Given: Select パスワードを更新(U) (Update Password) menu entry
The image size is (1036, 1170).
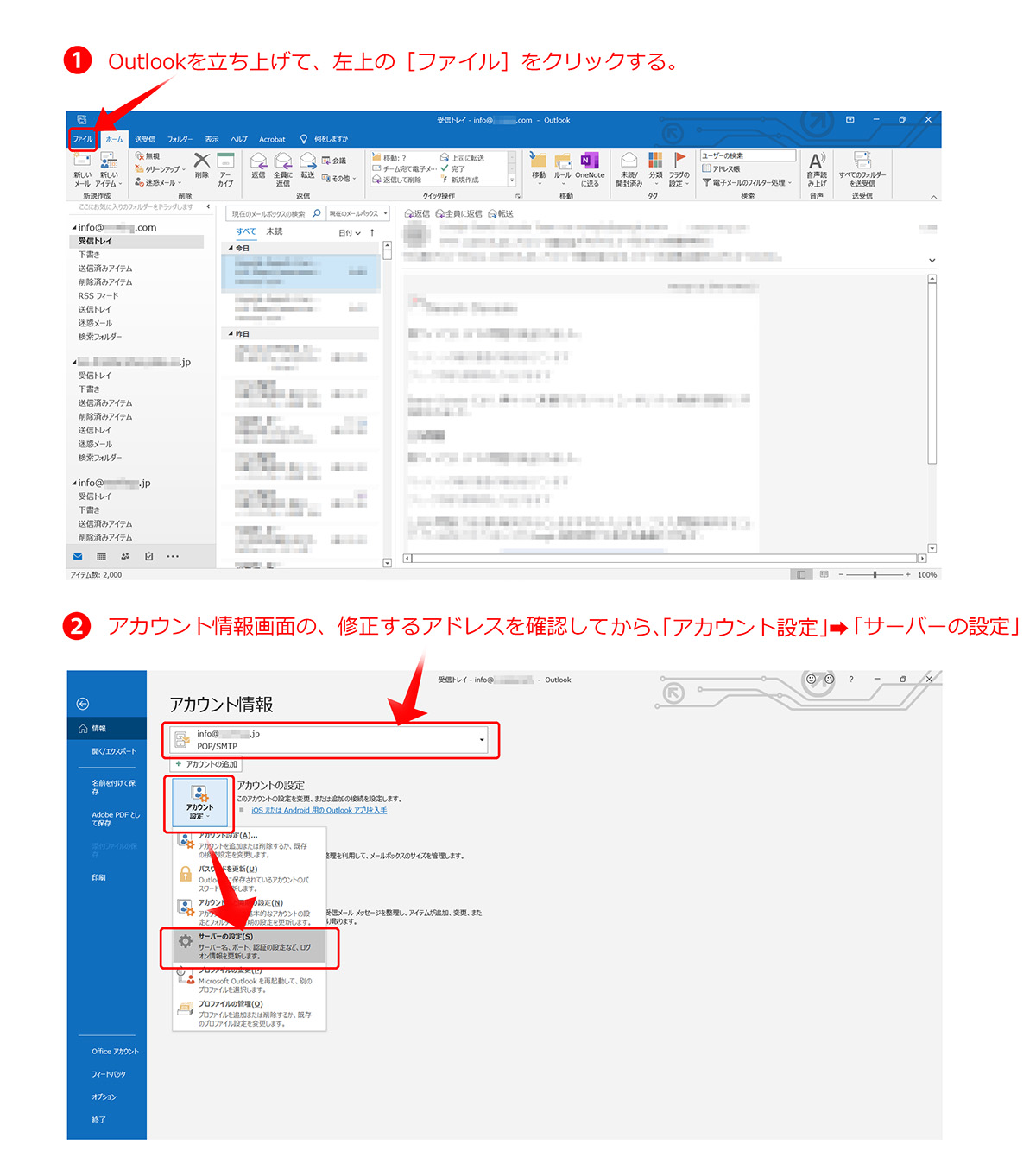Looking at the screenshot, I should 250,878.
